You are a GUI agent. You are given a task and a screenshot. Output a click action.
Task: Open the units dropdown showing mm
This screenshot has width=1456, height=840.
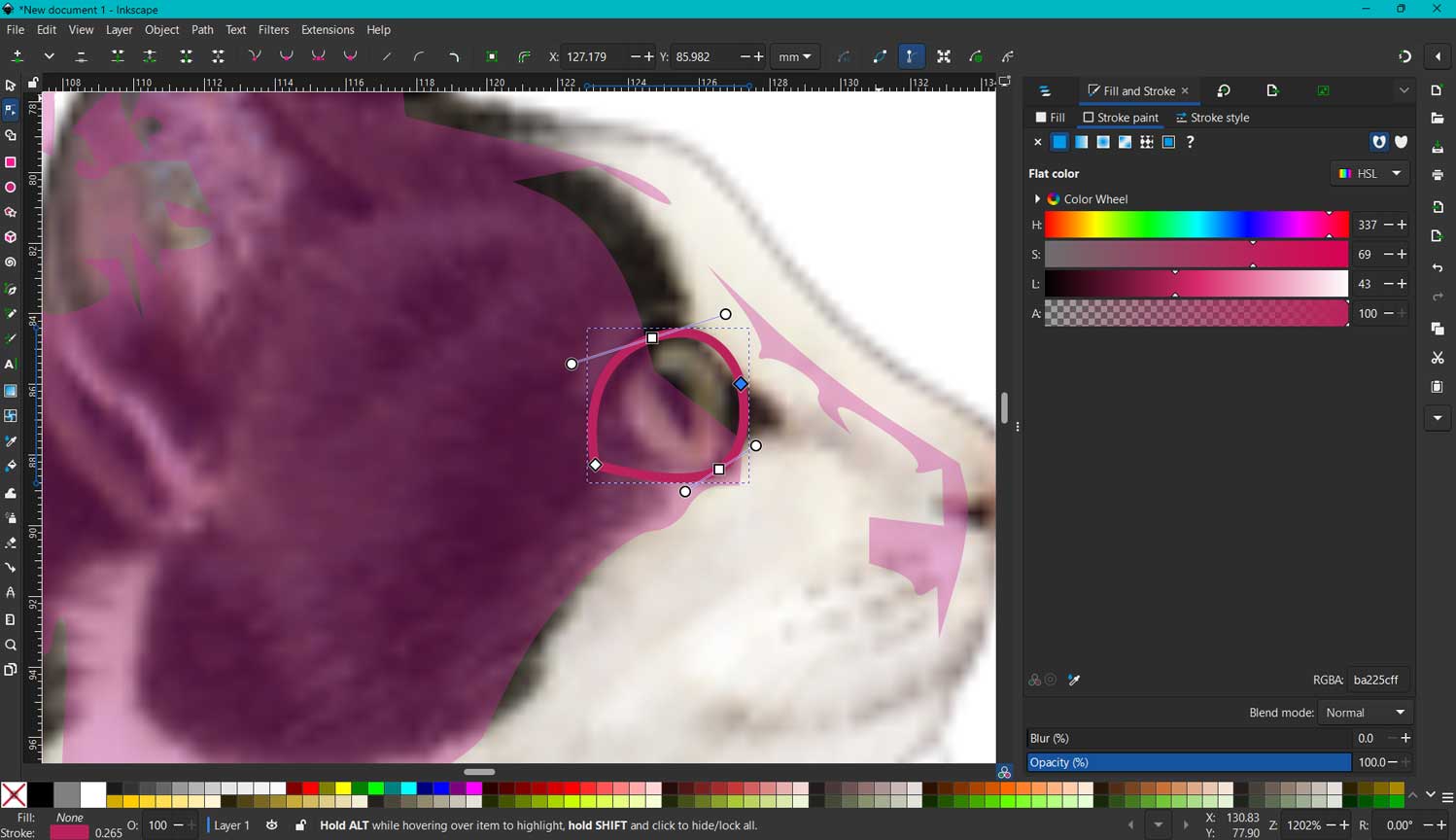pyautogui.click(x=795, y=56)
